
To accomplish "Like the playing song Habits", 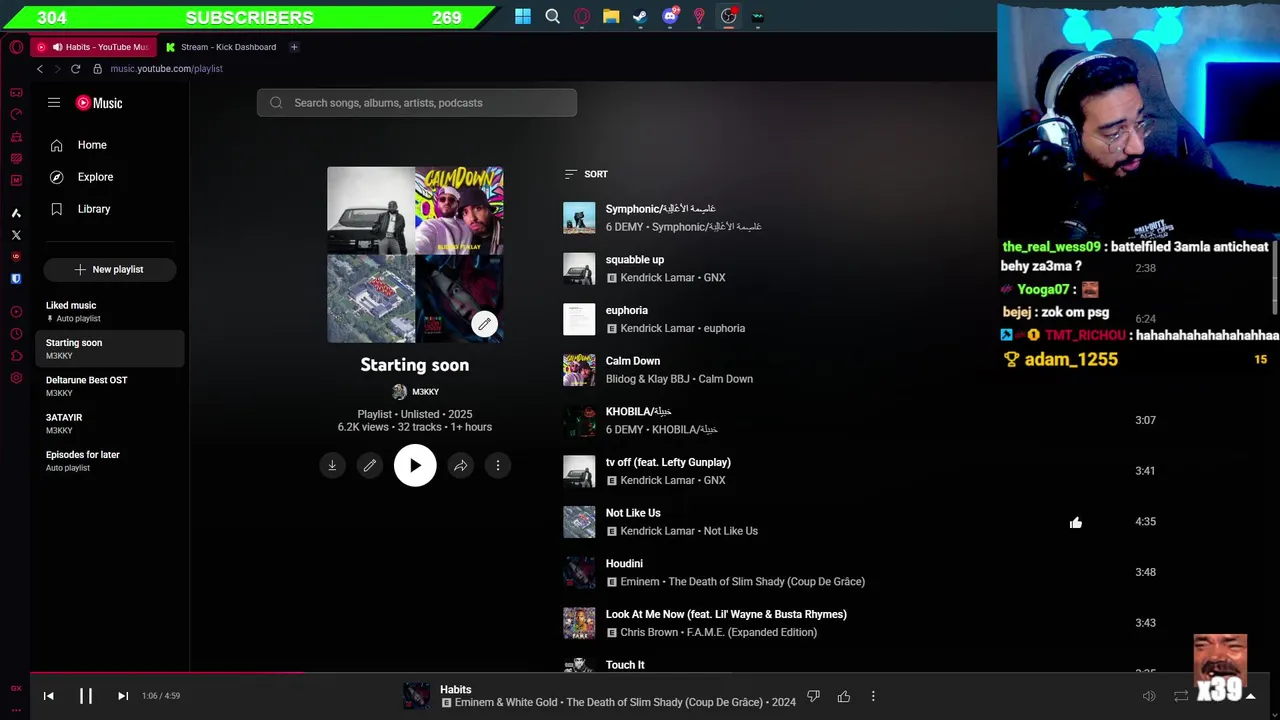I will coord(844,696).
